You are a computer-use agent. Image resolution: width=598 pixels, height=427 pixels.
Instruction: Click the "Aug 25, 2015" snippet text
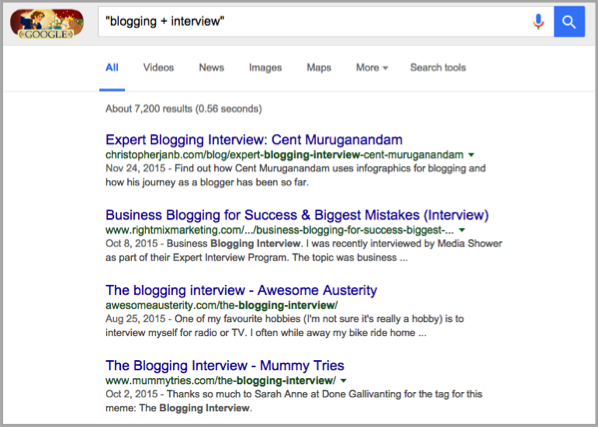(135, 319)
